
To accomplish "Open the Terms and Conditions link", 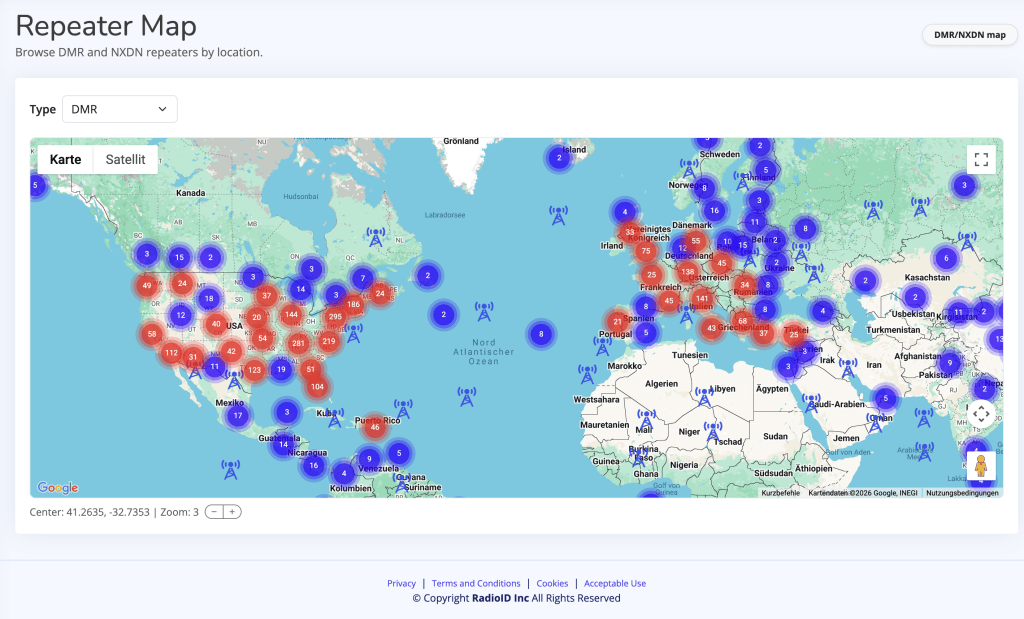I will pos(476,583).
